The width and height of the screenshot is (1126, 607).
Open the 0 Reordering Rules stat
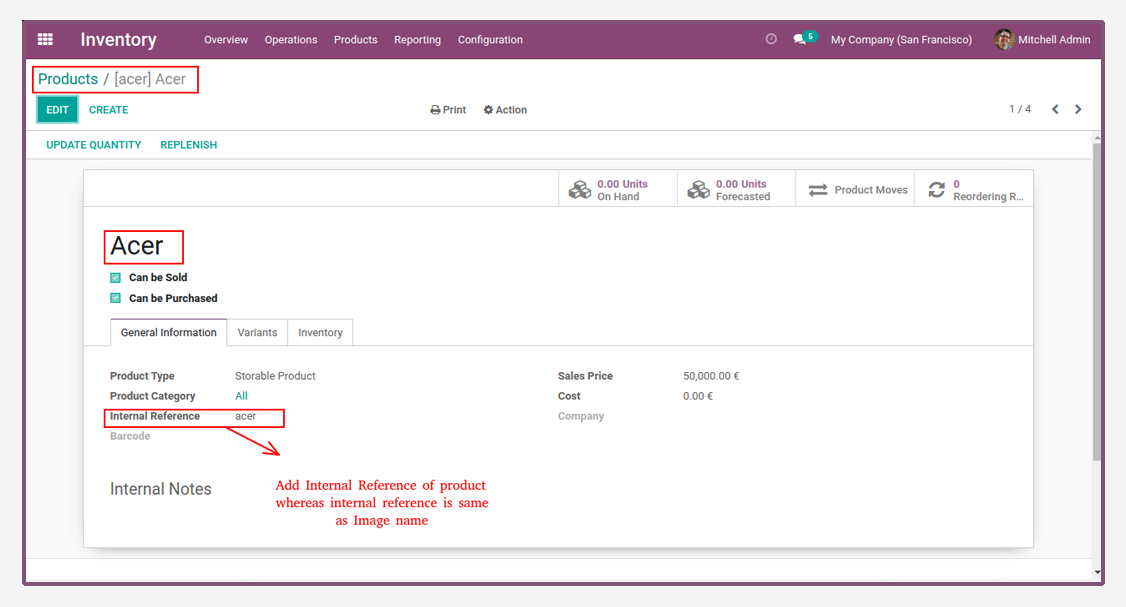(x=974, y=190)
